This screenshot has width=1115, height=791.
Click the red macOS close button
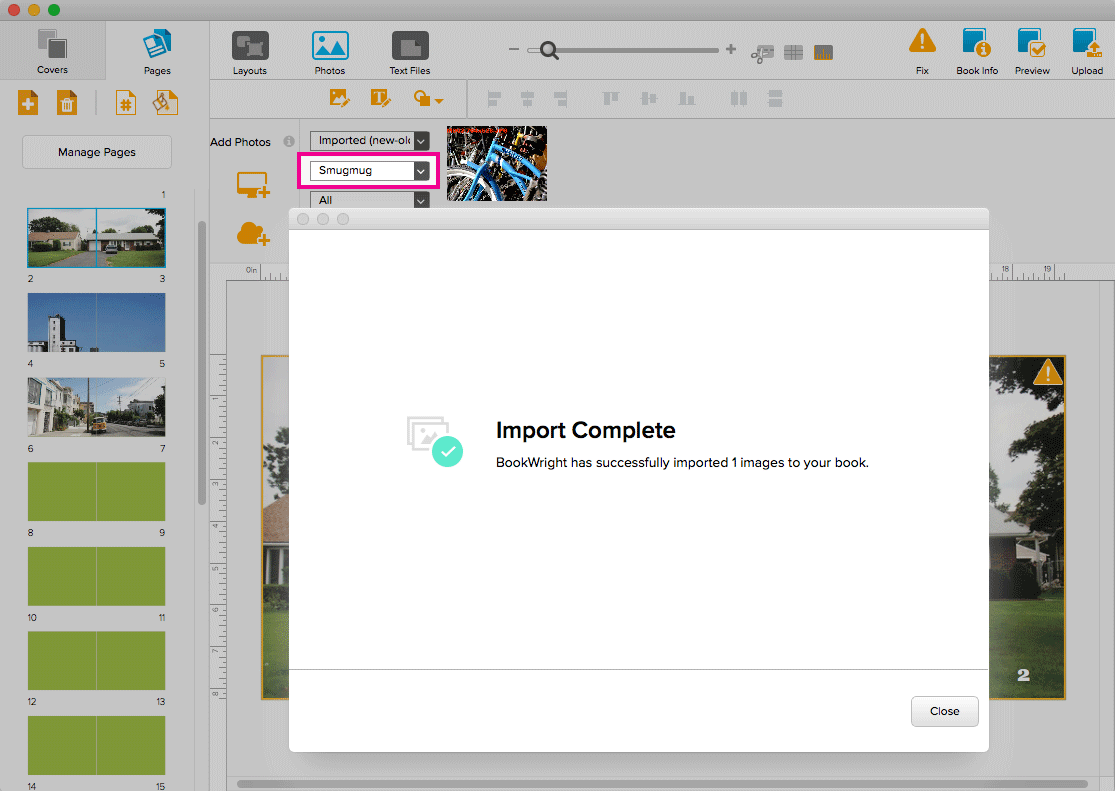coord(14,10)
